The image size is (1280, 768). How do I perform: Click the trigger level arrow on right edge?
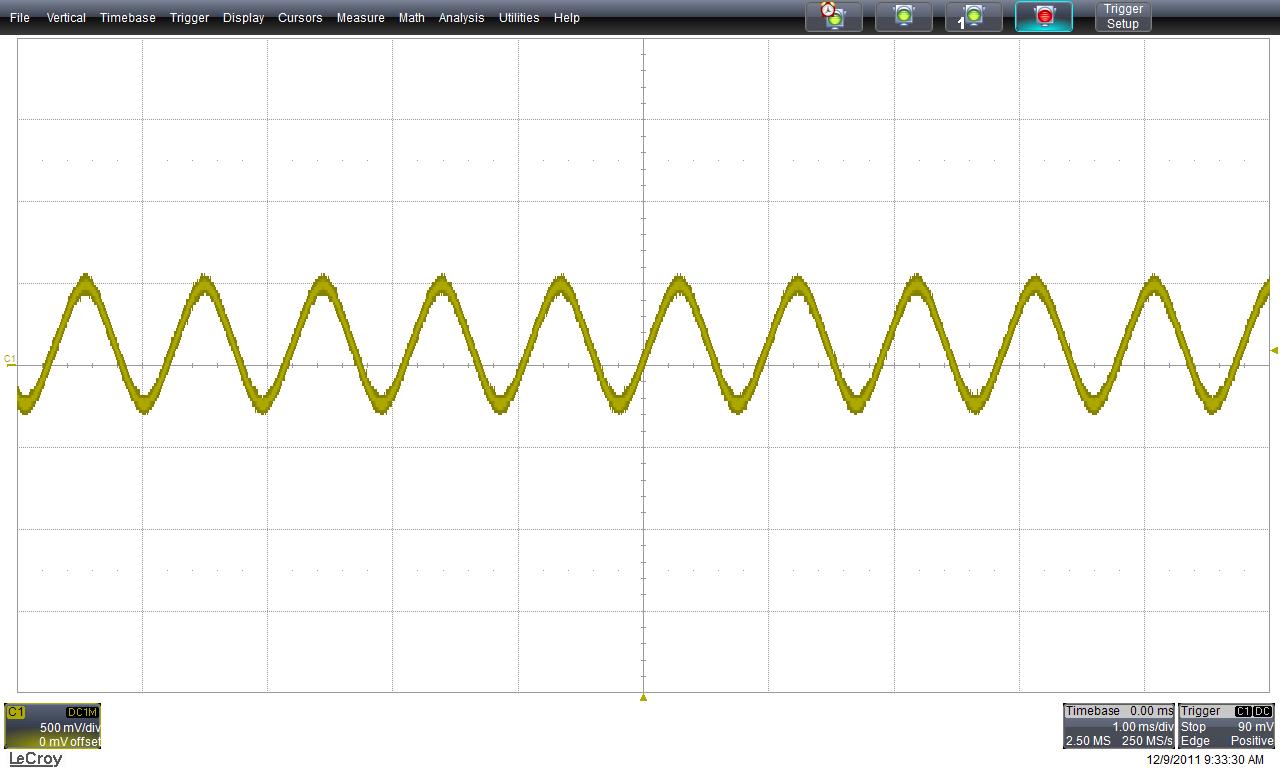(x=1274, y=350)
